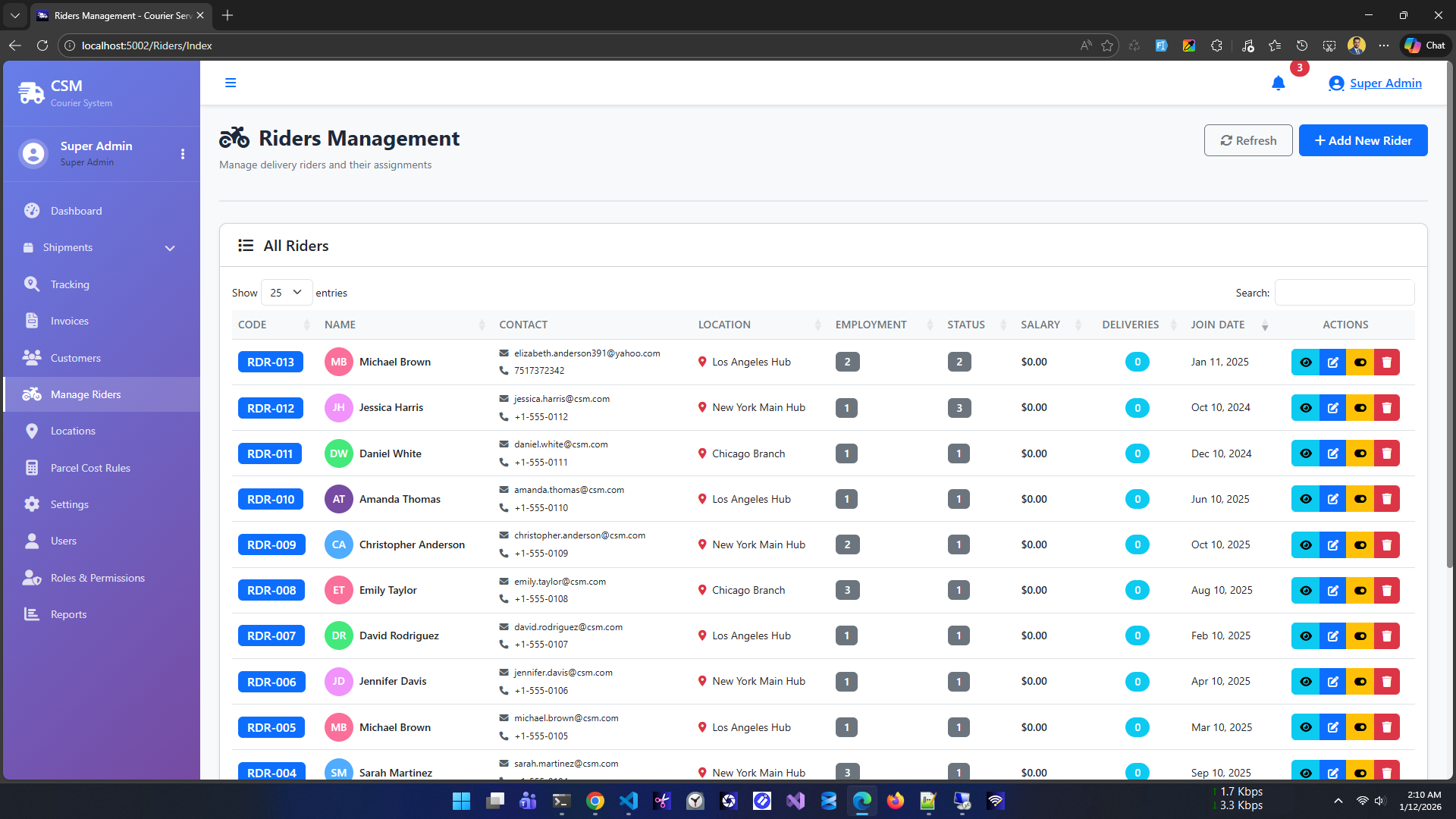Viewport: 1456px width, 819px height.
Task: Toggle status switch for RDR-007
Action: tap(1360, 636)
